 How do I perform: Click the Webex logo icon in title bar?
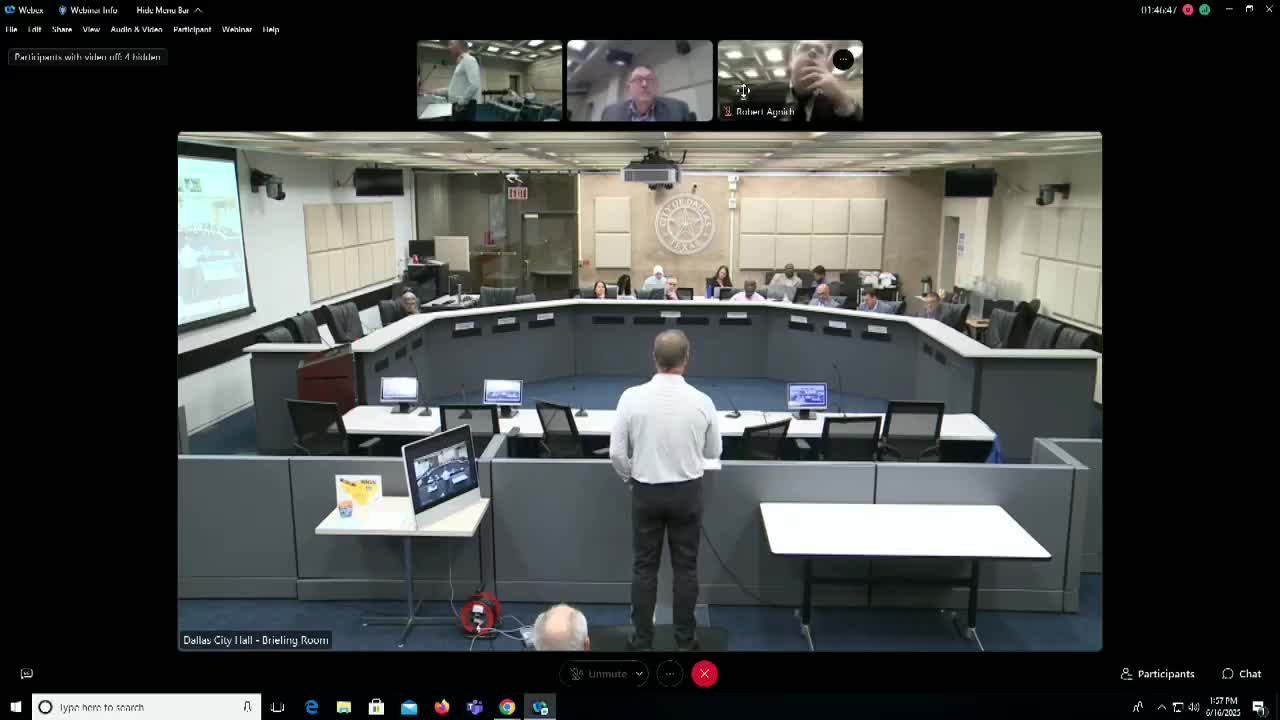[9, 10]
